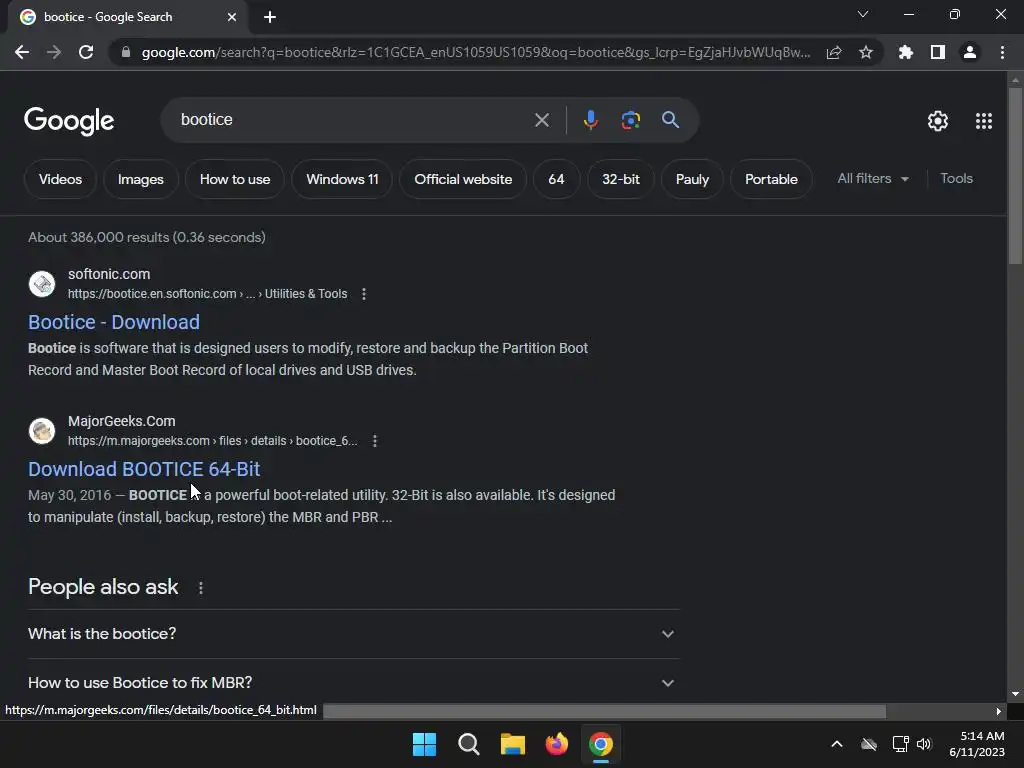Click the address bar URL
The image size is (1024, 768).
pos(476,52)
